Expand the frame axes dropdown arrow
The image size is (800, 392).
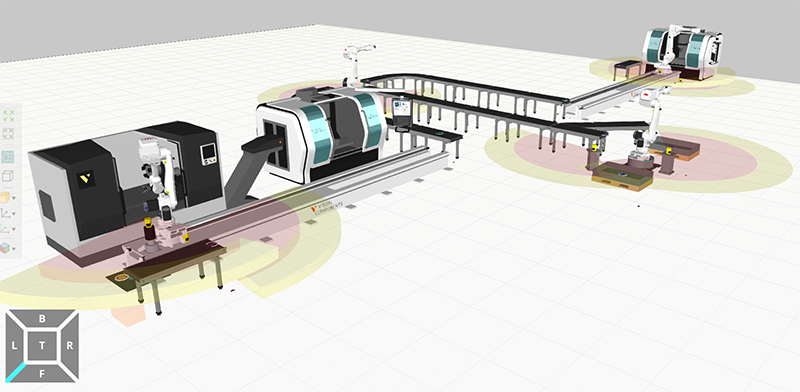tap(14, 214)
